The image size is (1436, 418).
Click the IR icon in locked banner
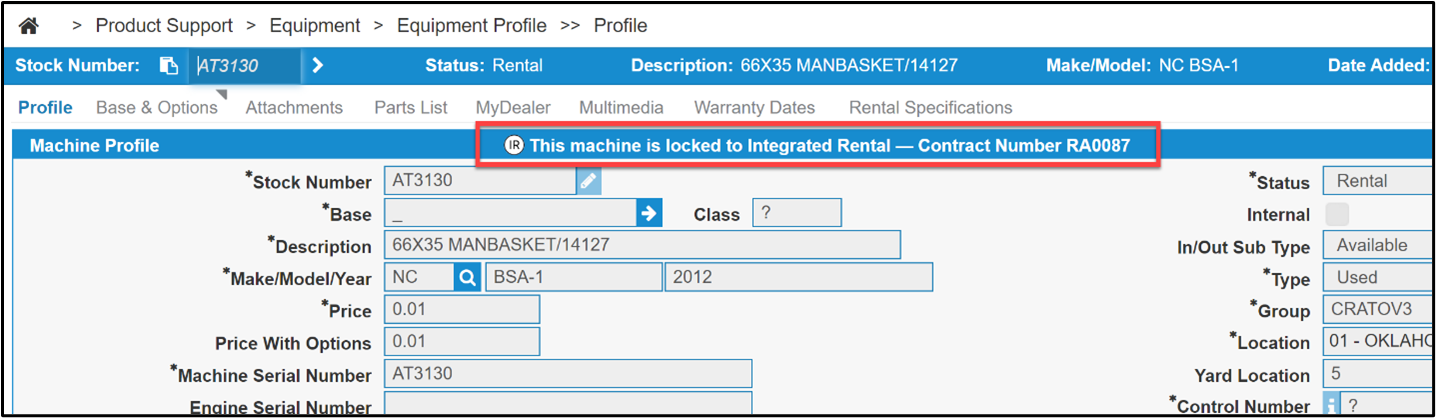514,145
